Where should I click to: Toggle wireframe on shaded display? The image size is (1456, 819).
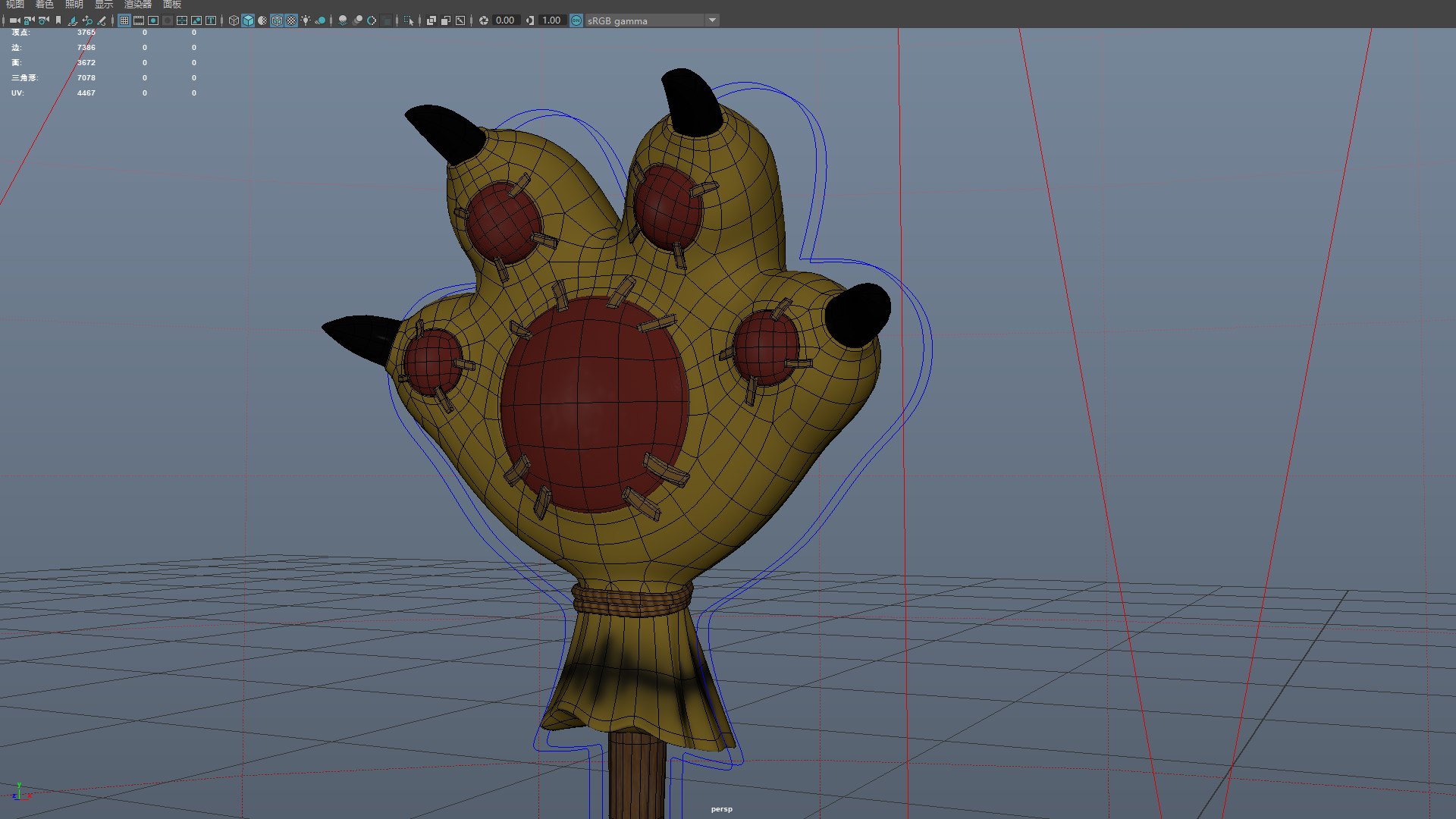(x=277, y=20)
